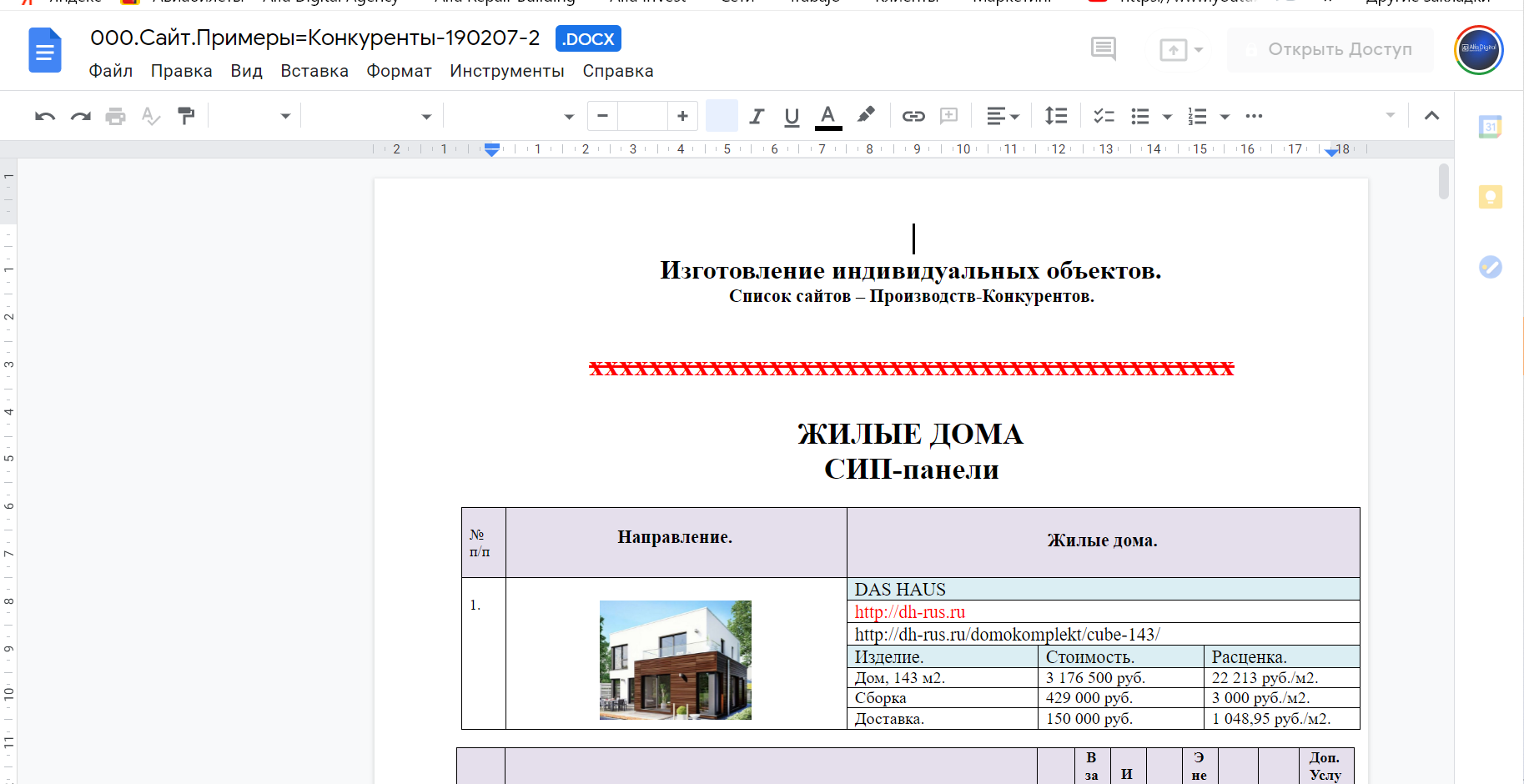Collapse the menus with chevron
Viewport: 1524px width, 784px height.
pos(1431,115)
